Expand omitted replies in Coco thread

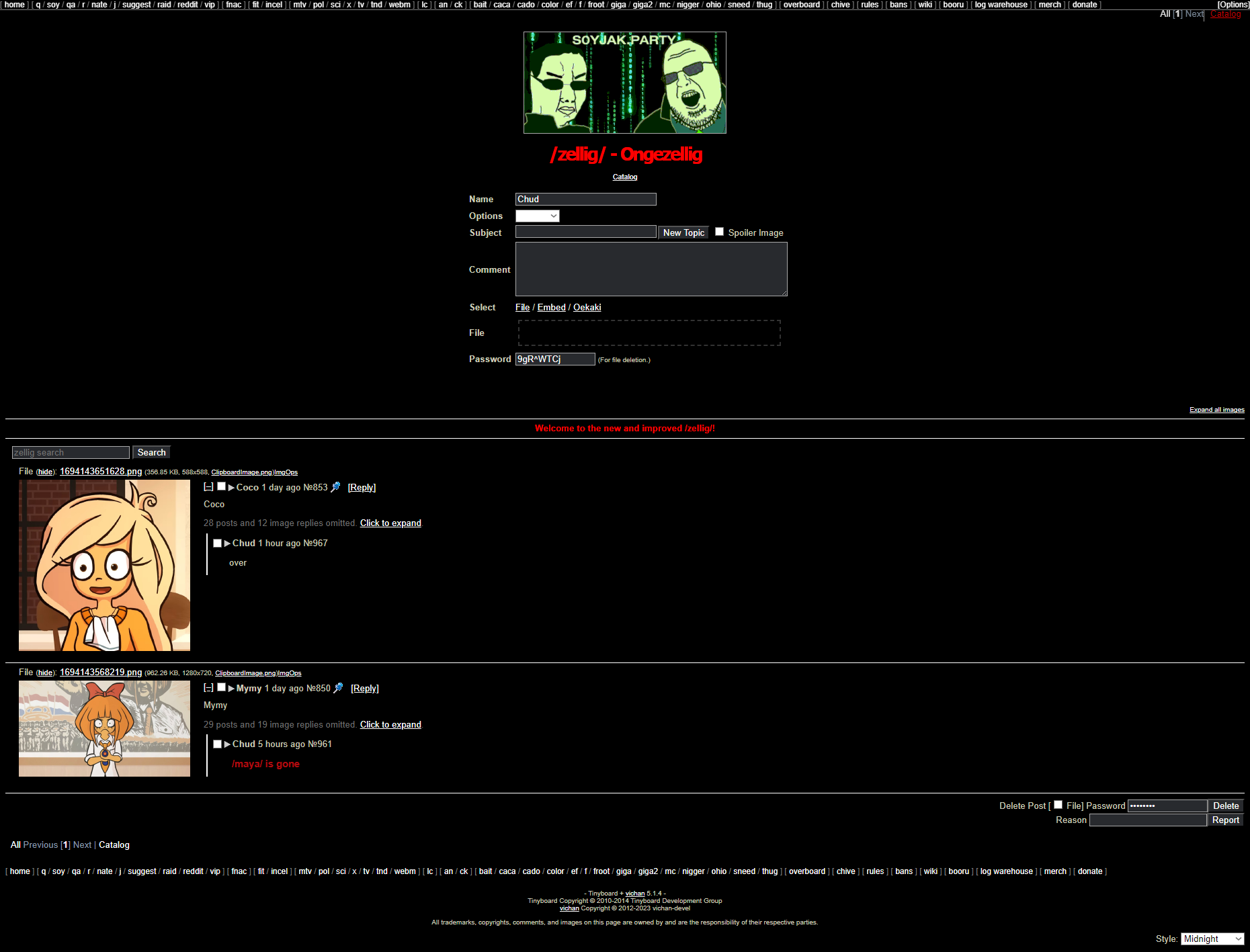390,523
